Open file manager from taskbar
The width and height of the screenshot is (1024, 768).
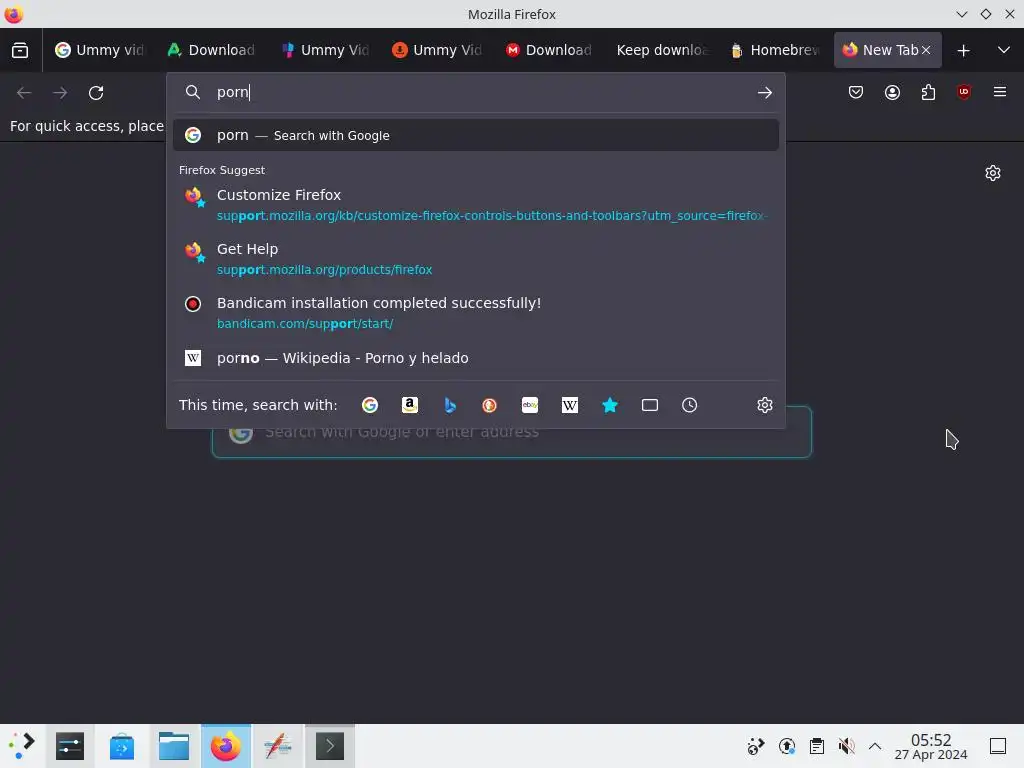pos(174,746)
